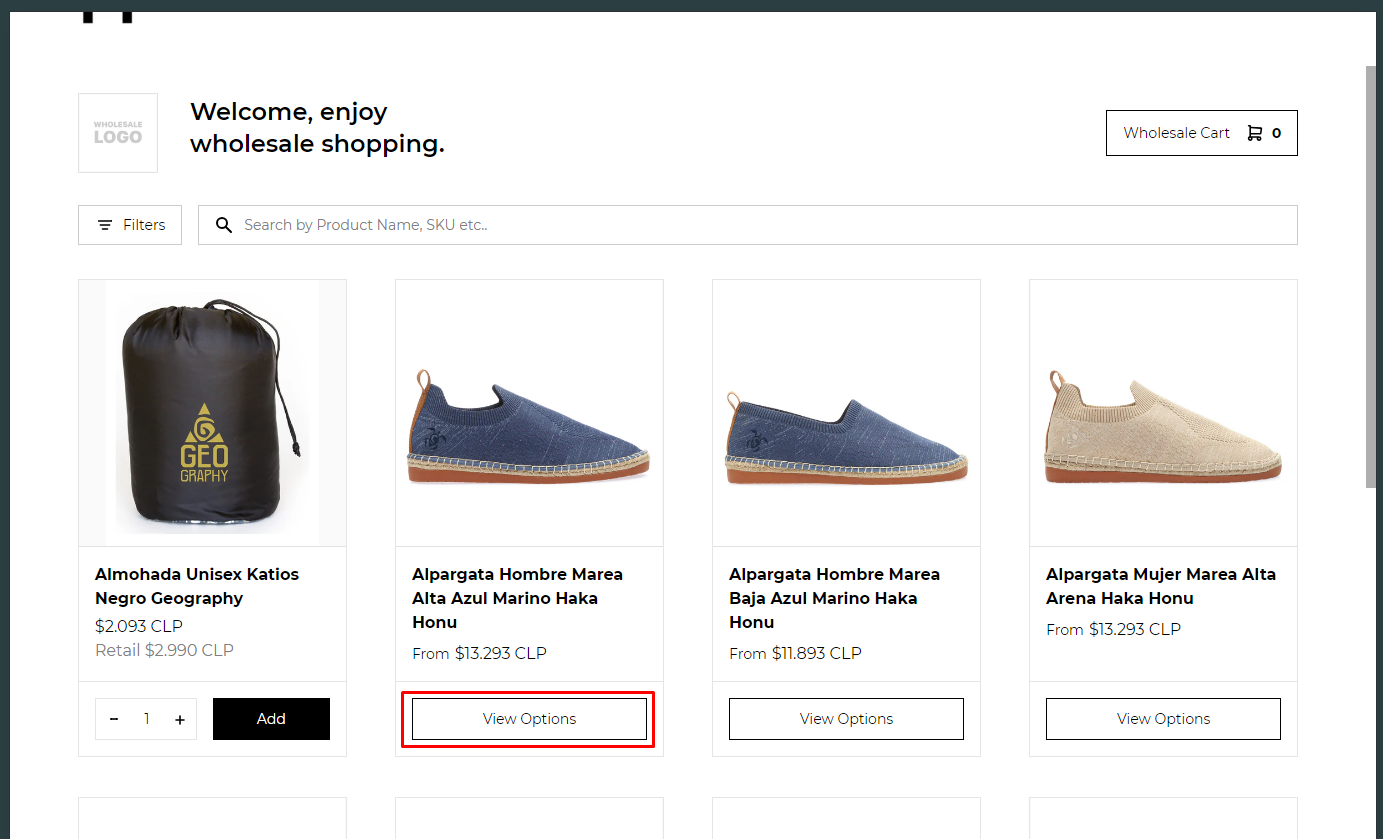The width and height of the screenshot is (1383, 839).
Task: Click the filter lines icon
Action: tap(105, 225)
